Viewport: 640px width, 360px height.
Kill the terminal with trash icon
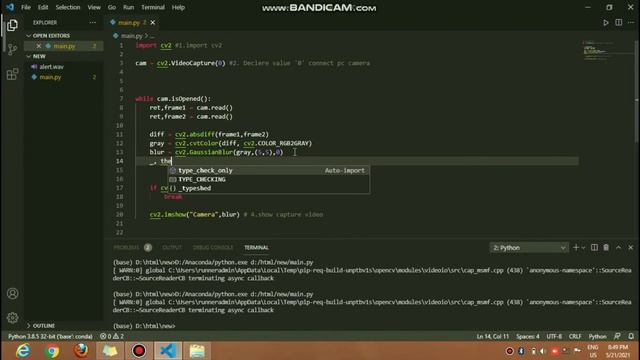coord(606,247)
